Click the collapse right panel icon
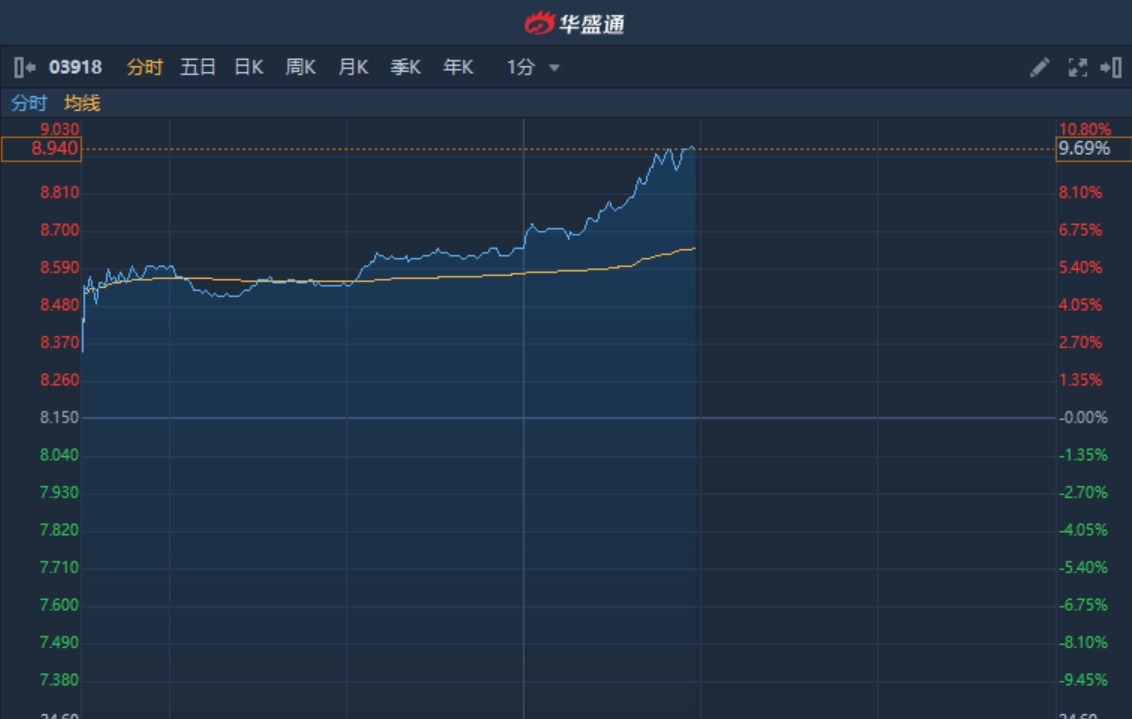Viewport: 1132px width, 719px height. (x=1110, y=68)
